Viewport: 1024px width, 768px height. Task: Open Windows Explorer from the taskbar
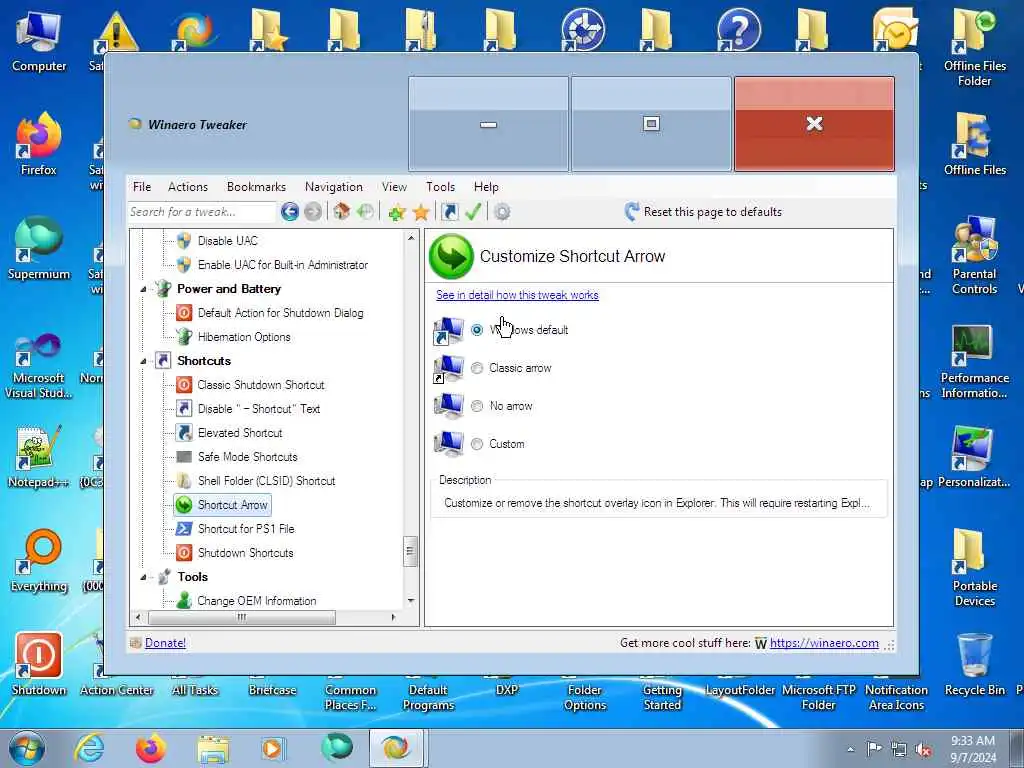[x=213, y=748]
